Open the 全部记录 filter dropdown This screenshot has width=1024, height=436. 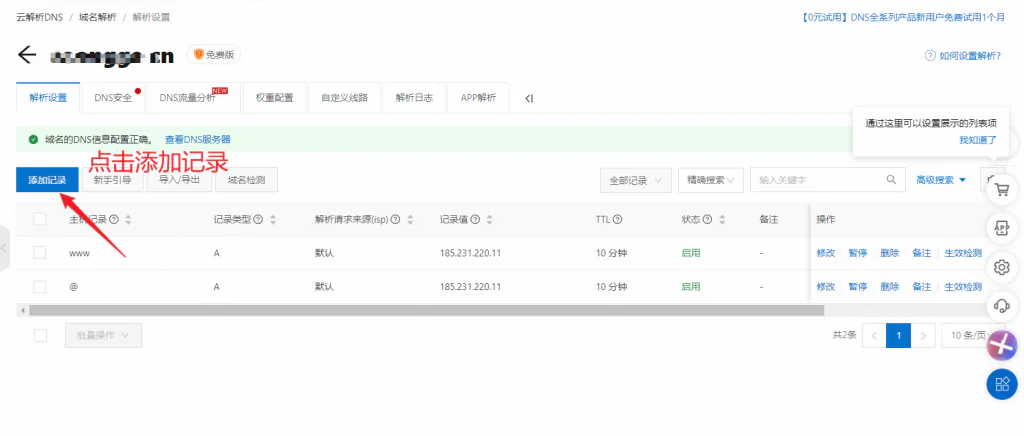point(635,180)
